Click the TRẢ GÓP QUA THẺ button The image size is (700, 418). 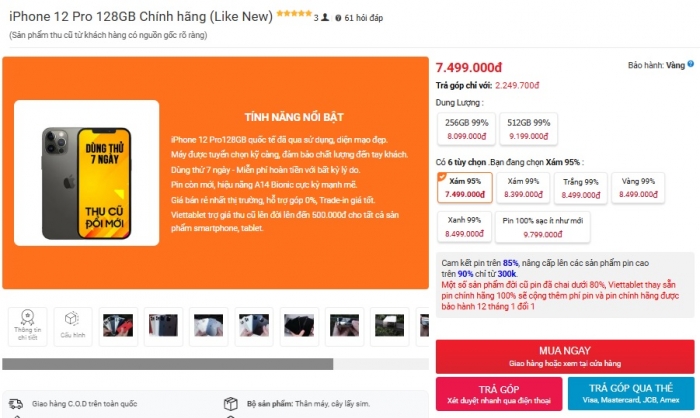pyautogui.click(x=631, y=393)
